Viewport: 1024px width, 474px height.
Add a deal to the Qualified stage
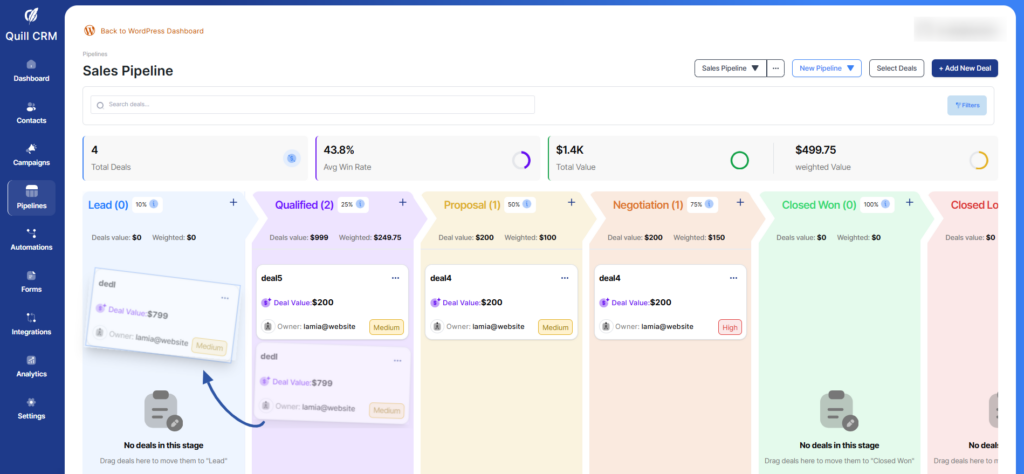pyautogui.click(x=403, y=203)
